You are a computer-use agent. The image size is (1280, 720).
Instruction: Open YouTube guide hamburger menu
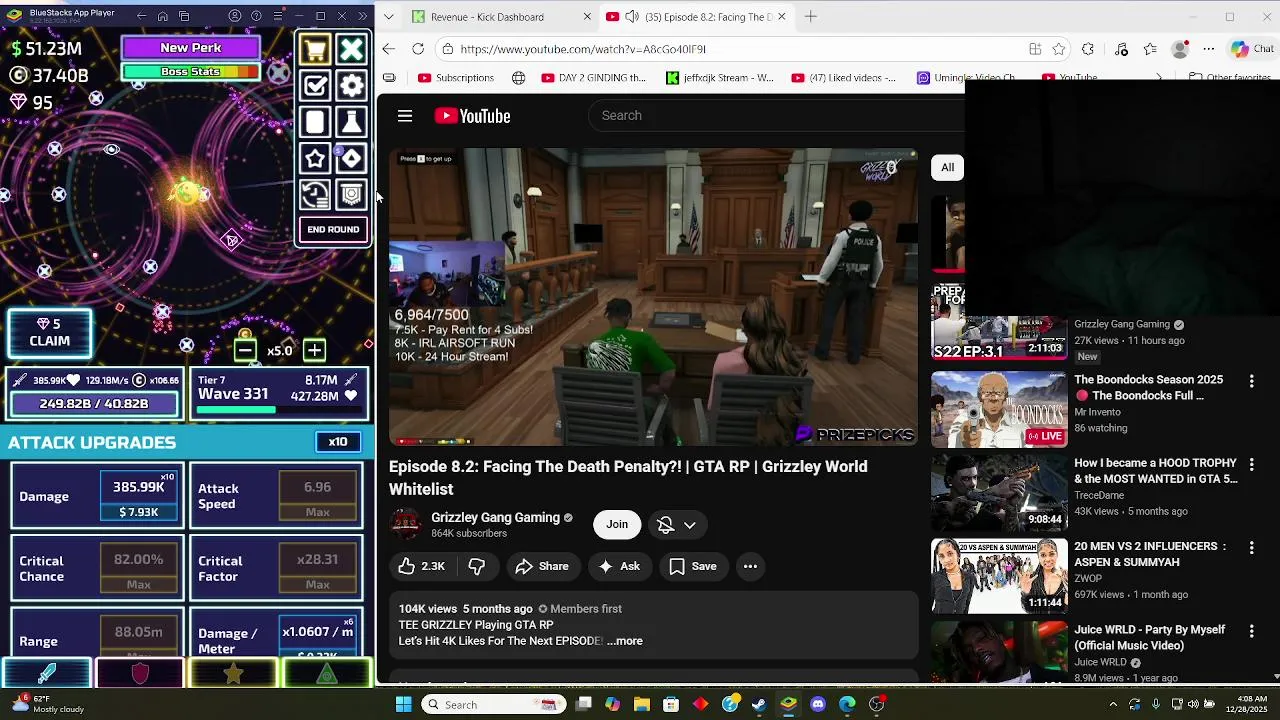[405, 116]
